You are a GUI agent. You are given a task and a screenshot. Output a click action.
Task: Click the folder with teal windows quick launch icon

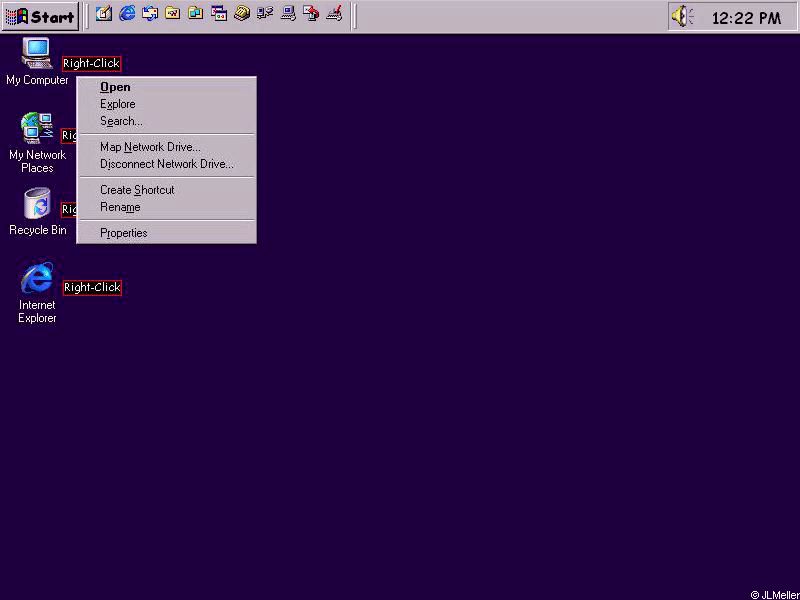(x=196, y=13)
